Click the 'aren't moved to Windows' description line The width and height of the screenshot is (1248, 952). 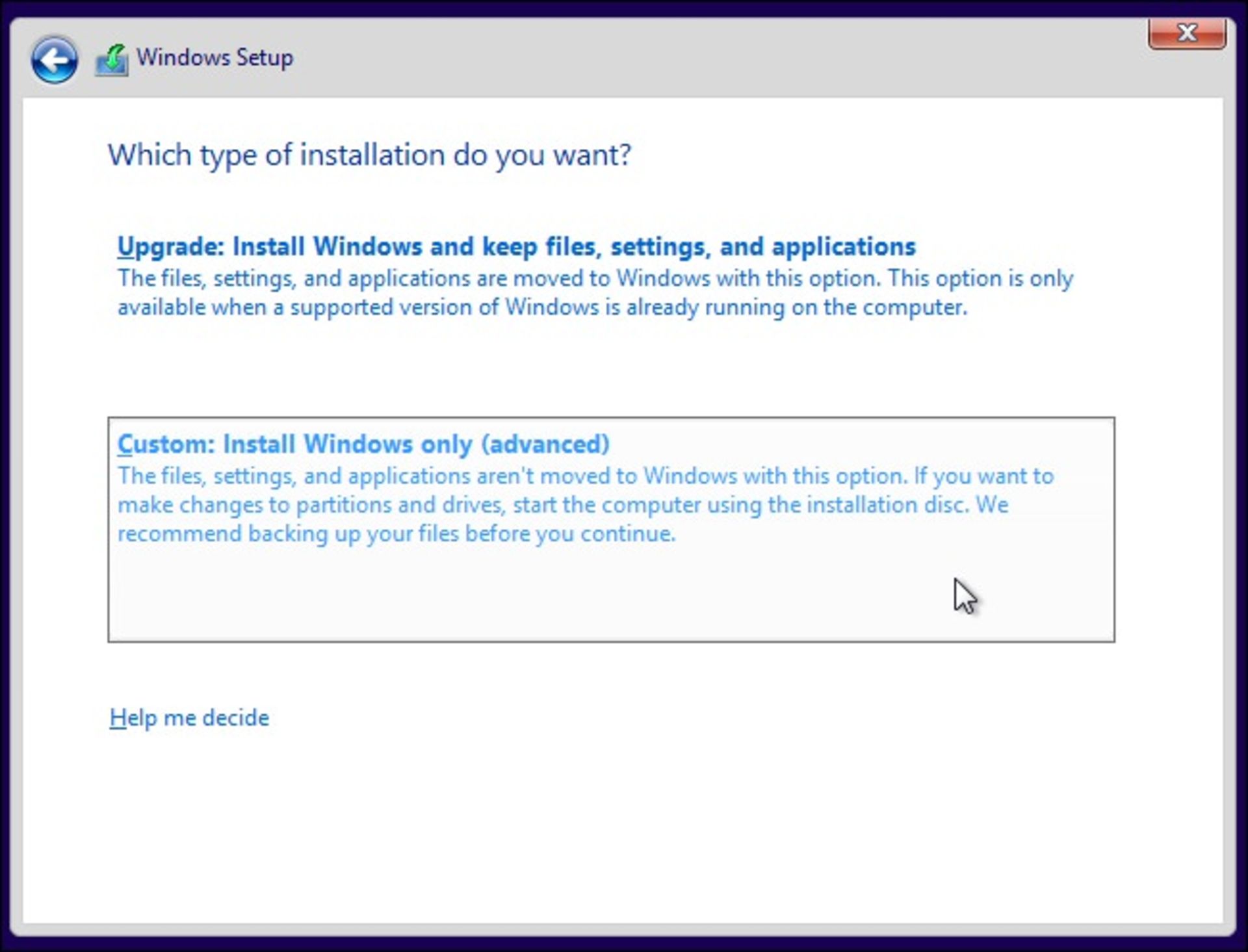pos(585,476)
